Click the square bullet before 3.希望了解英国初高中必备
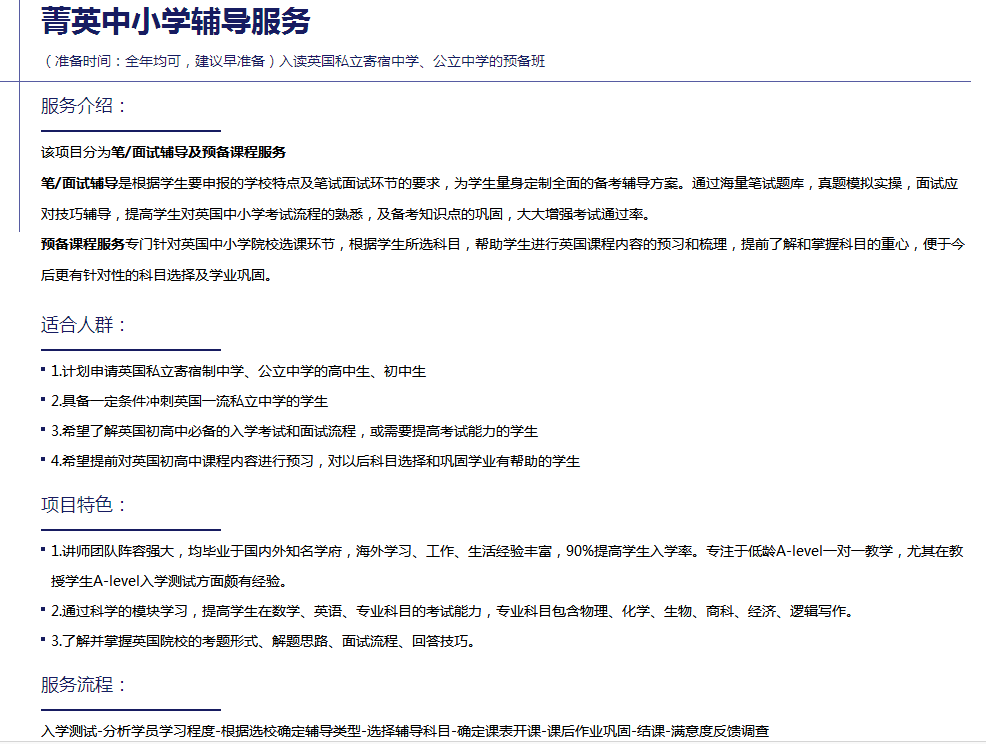This screenshot has height=744, width=986. click(x=43, y=430)
